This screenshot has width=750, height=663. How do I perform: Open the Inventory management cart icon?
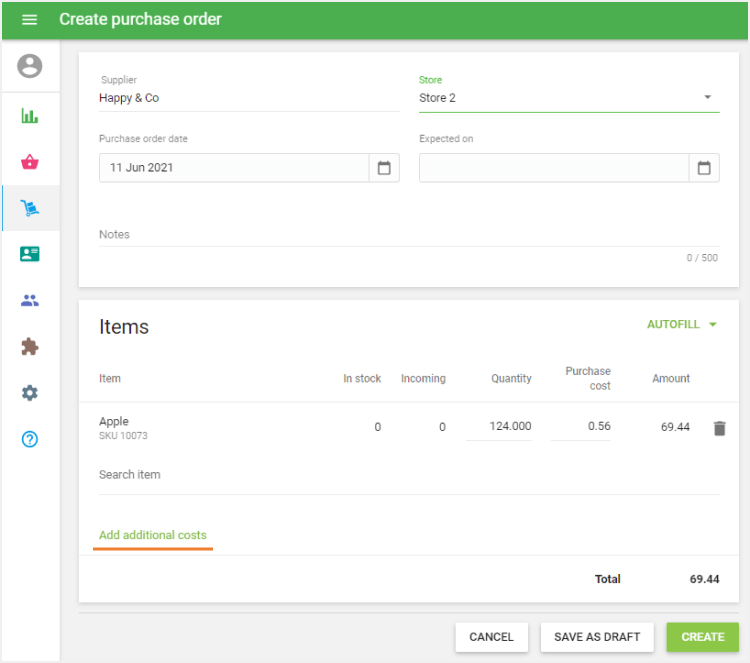(30, 208)
